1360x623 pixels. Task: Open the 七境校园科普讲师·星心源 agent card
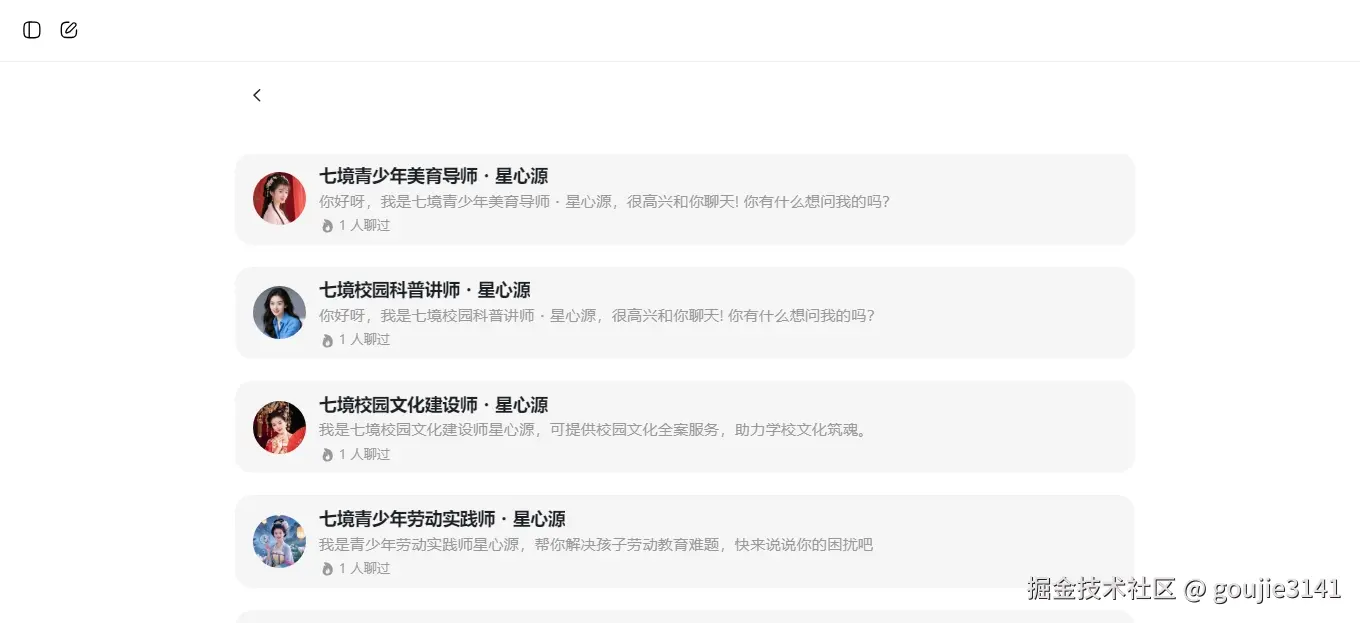(x=684, y=312)
